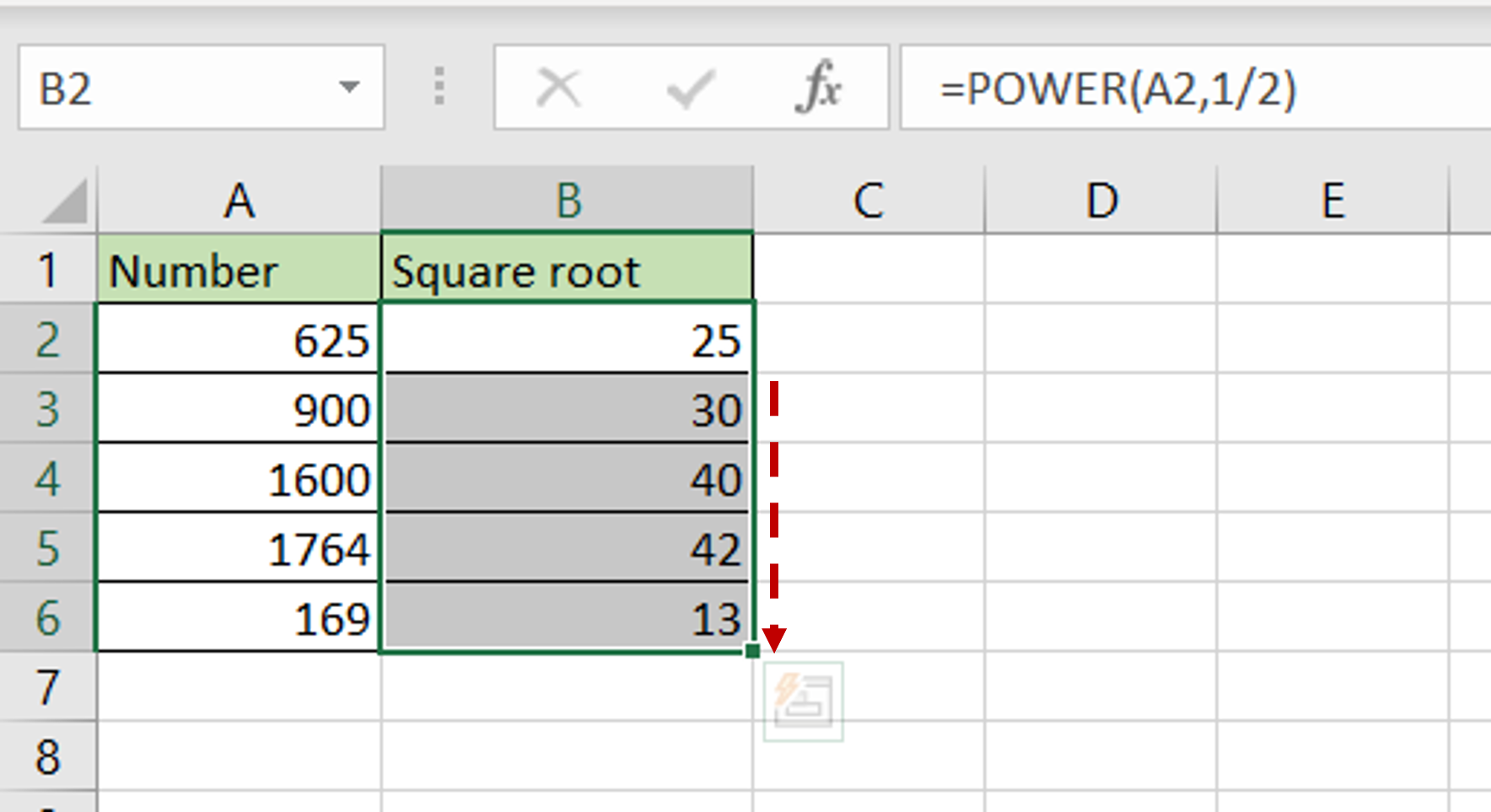Screen dimensions: 1491x812
Task: Click the Number header cell
Action: [x=240, y=271]
